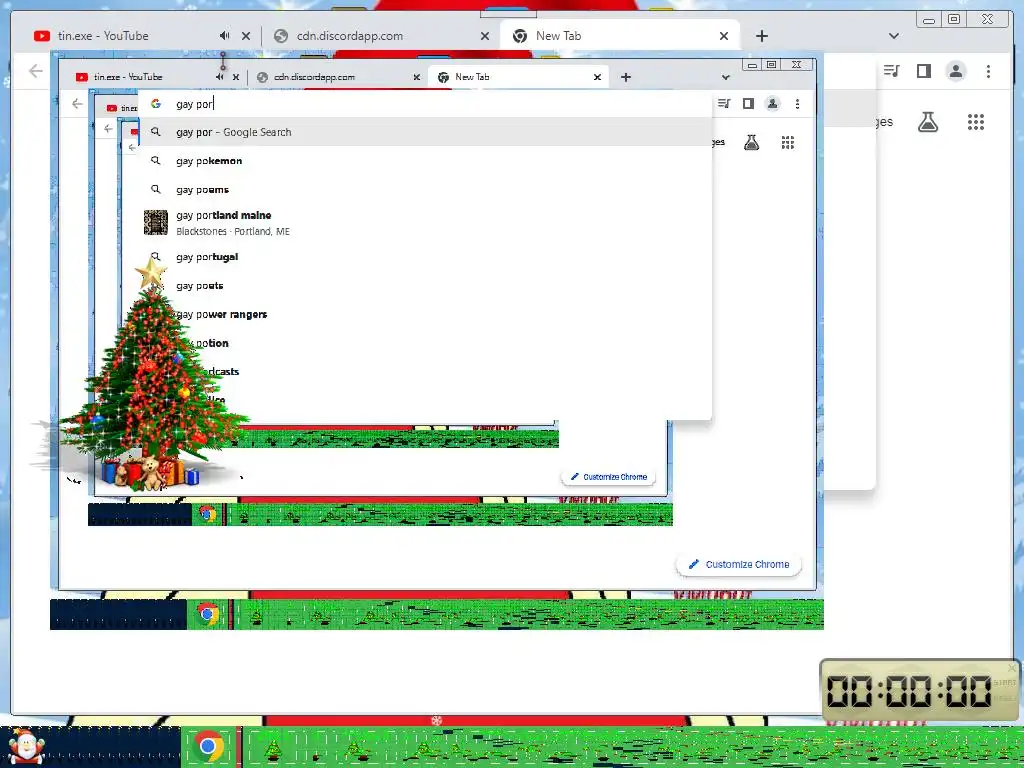Click Customize Chrome button in second window
Viewport: 1024px width, 768px height.
pos(739,564)
